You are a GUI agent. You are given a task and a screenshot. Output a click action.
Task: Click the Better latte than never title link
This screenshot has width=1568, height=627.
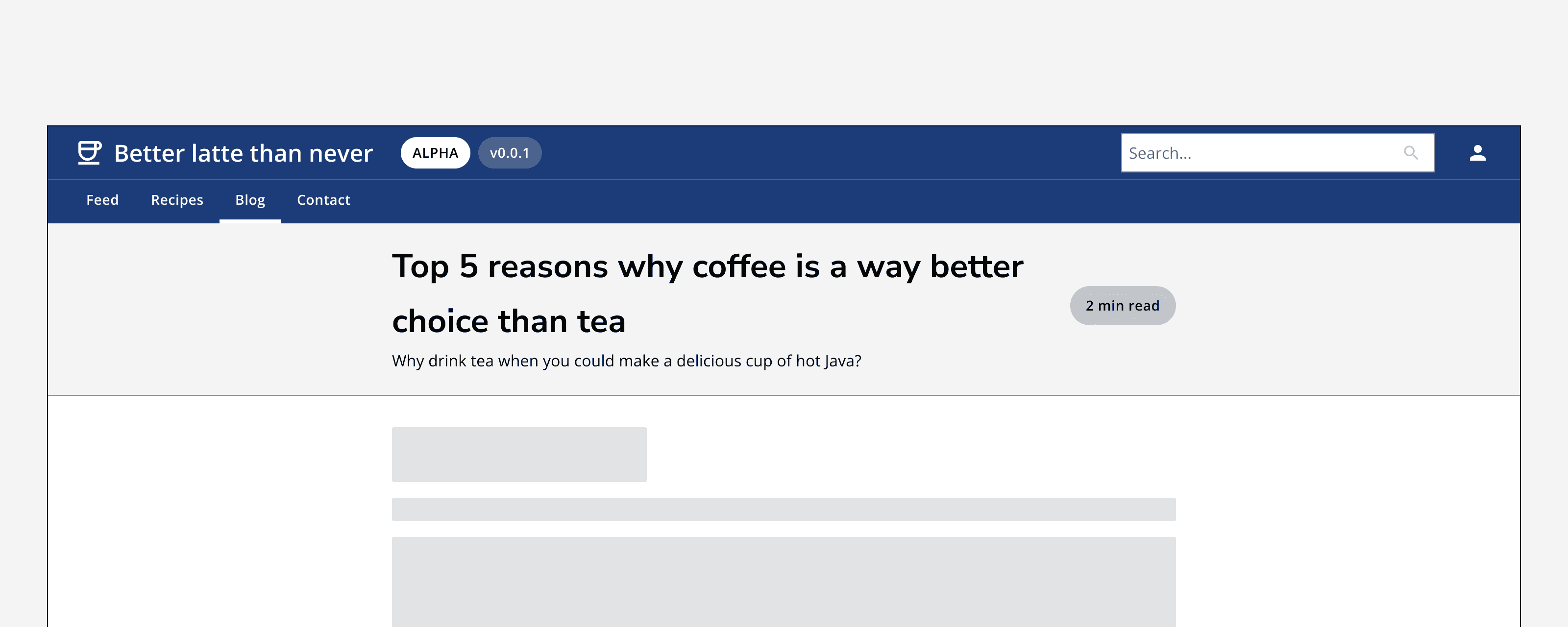point(244,152)
